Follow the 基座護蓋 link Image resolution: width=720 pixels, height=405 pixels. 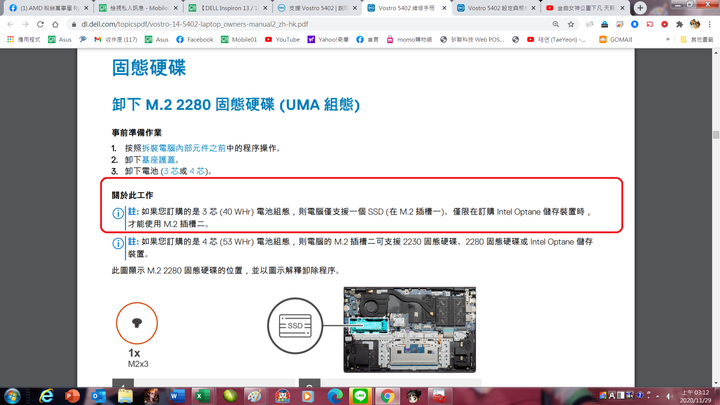pyautogui.click(x=158, y=159)
